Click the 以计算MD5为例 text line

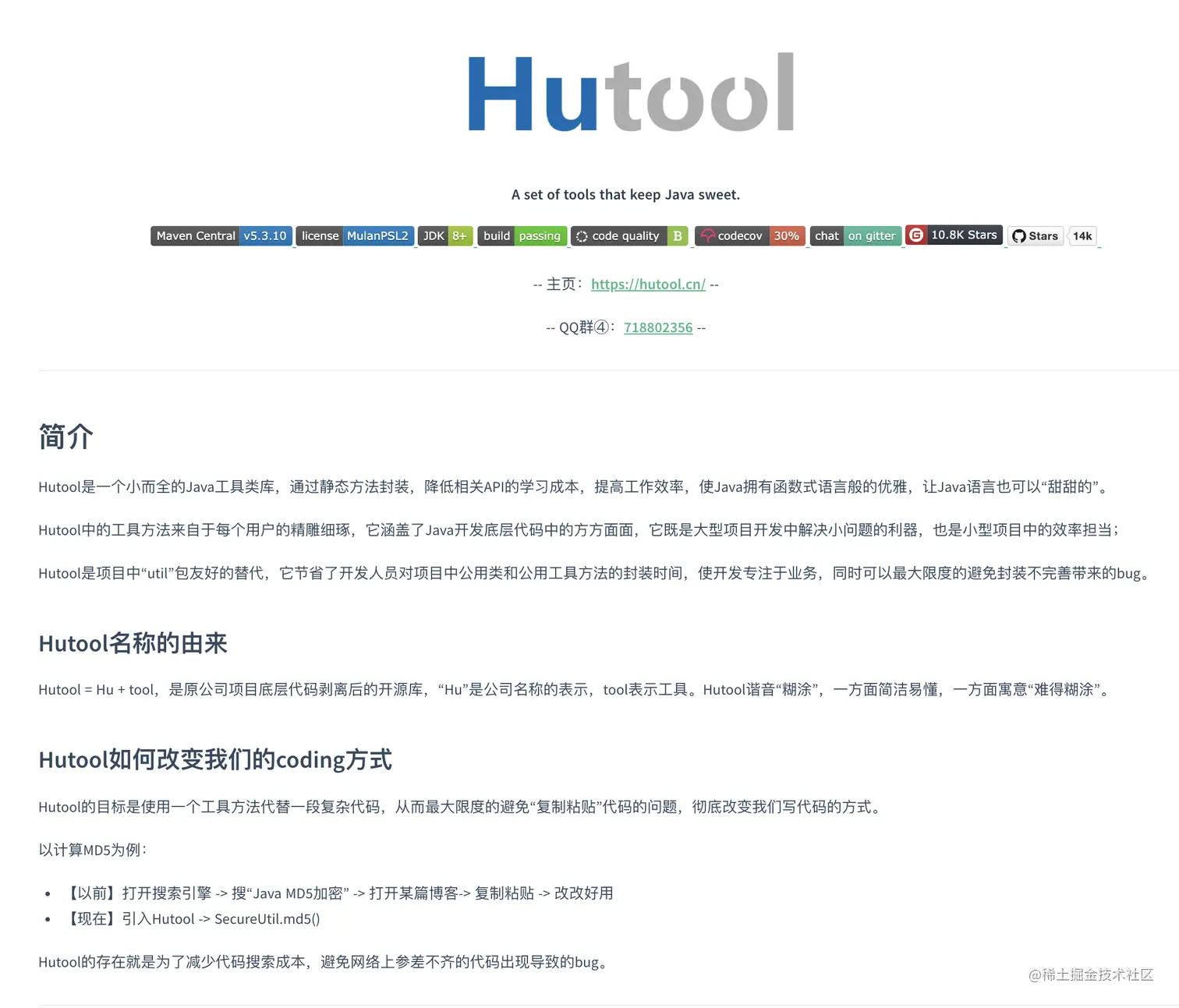click(x=93, y=850)
